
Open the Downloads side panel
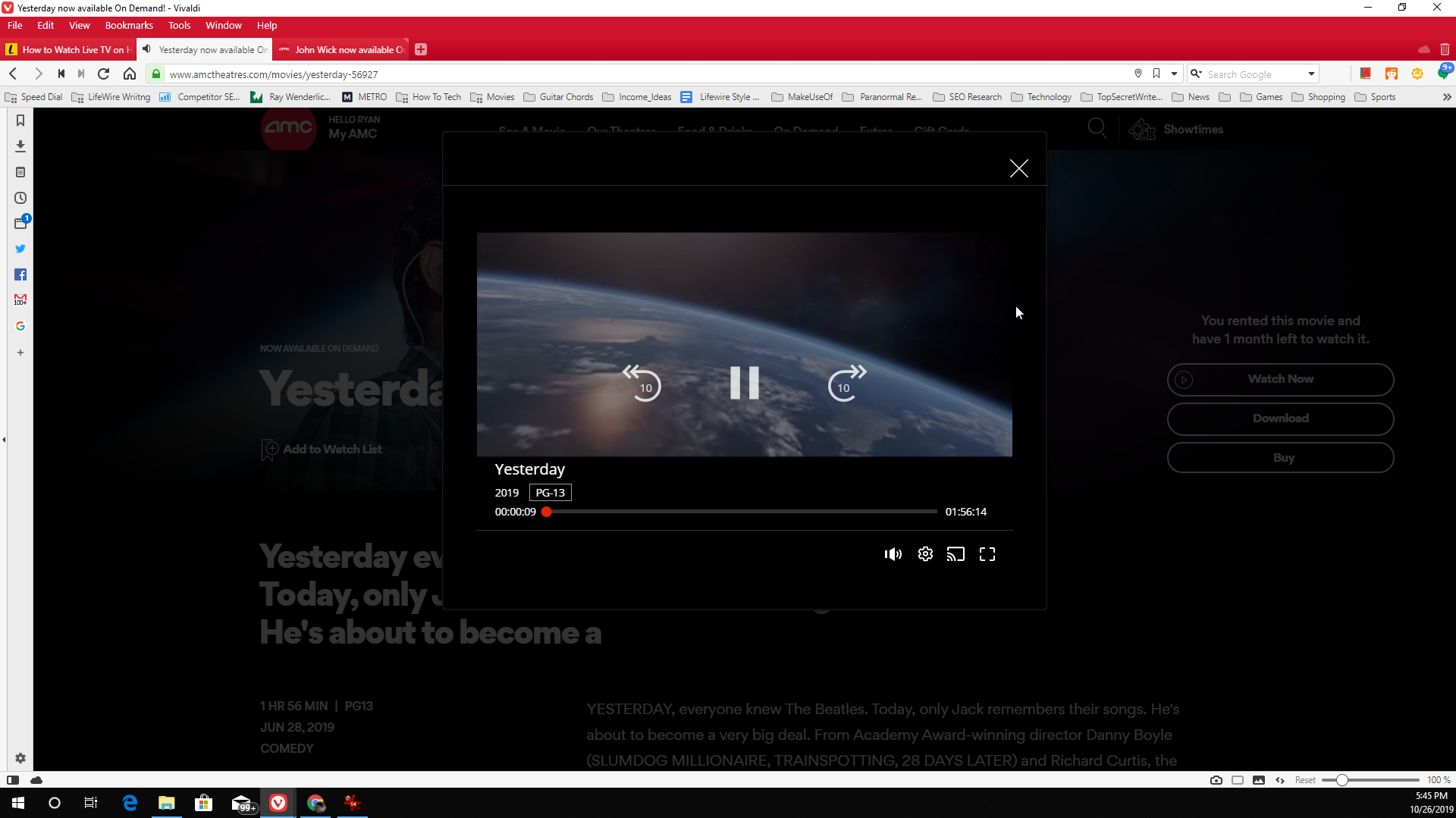click(x=20, y=146)
